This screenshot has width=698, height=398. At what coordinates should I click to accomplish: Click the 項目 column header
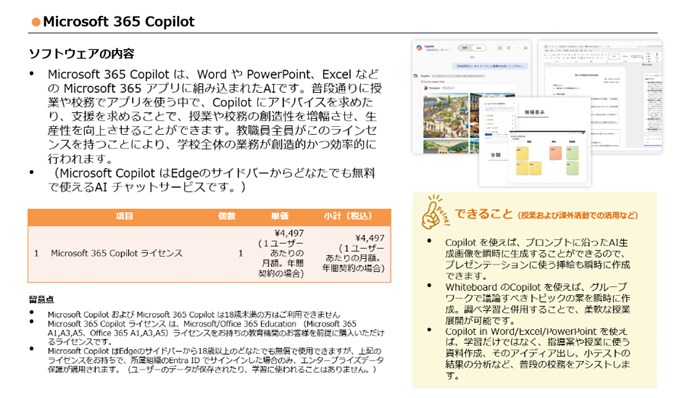(125, 216)
